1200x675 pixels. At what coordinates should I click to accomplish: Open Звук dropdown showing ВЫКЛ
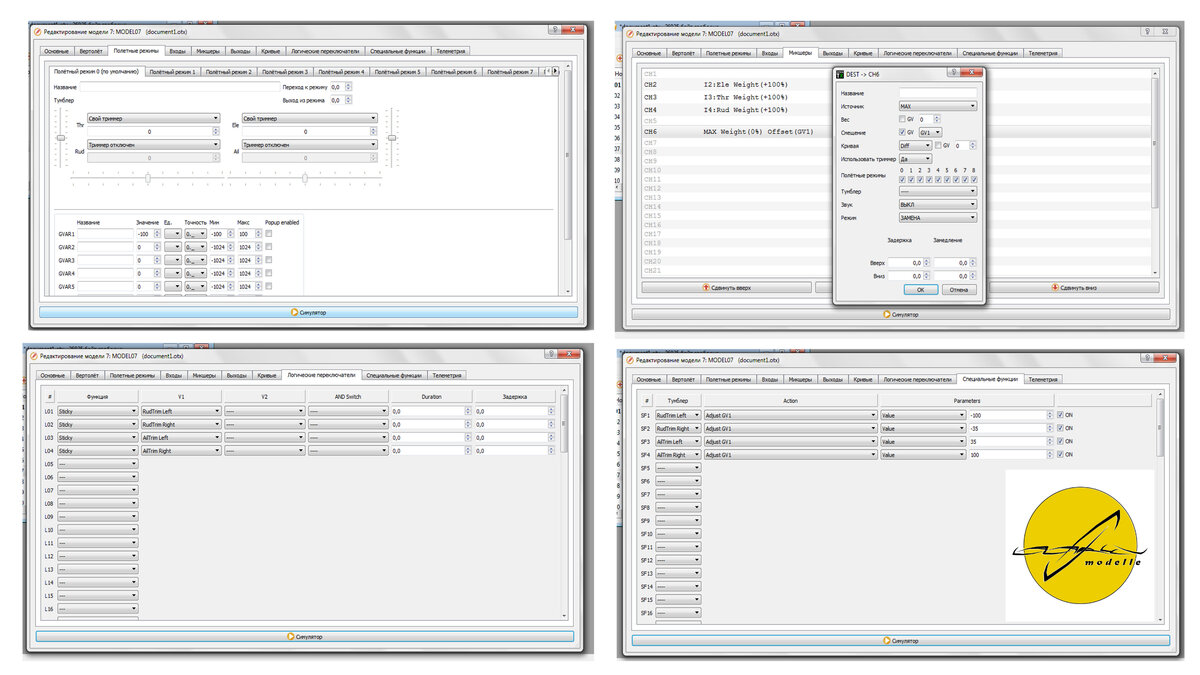[x=938, y=204]
